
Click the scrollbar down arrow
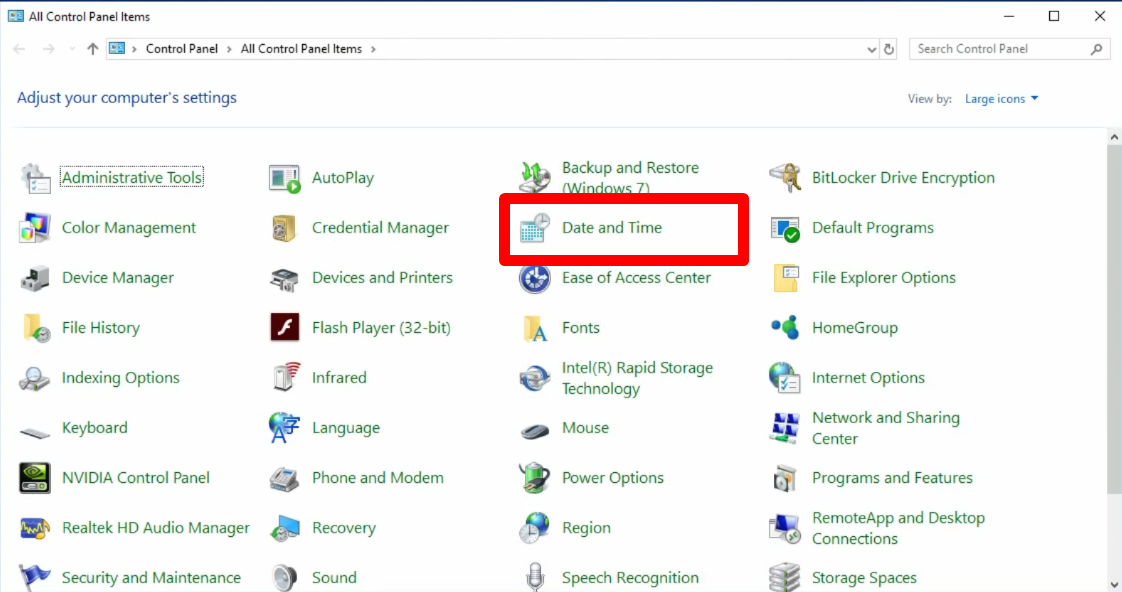click(x=1114, y=585)
